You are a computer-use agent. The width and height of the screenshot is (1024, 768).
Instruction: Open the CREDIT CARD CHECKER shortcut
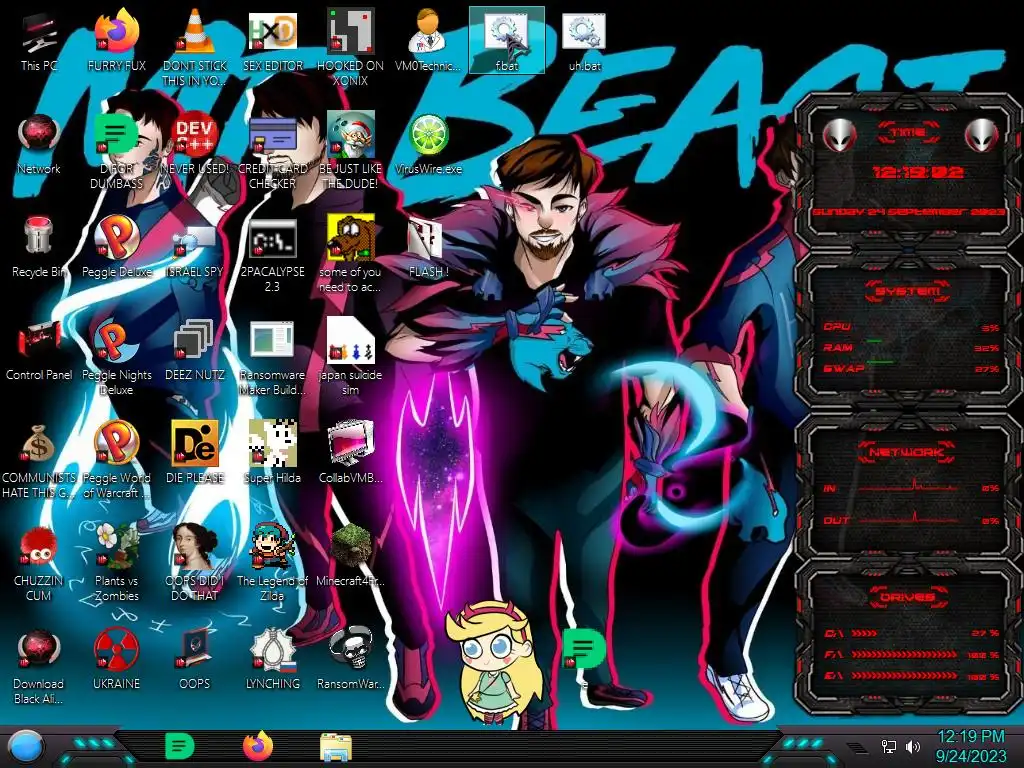272,150
